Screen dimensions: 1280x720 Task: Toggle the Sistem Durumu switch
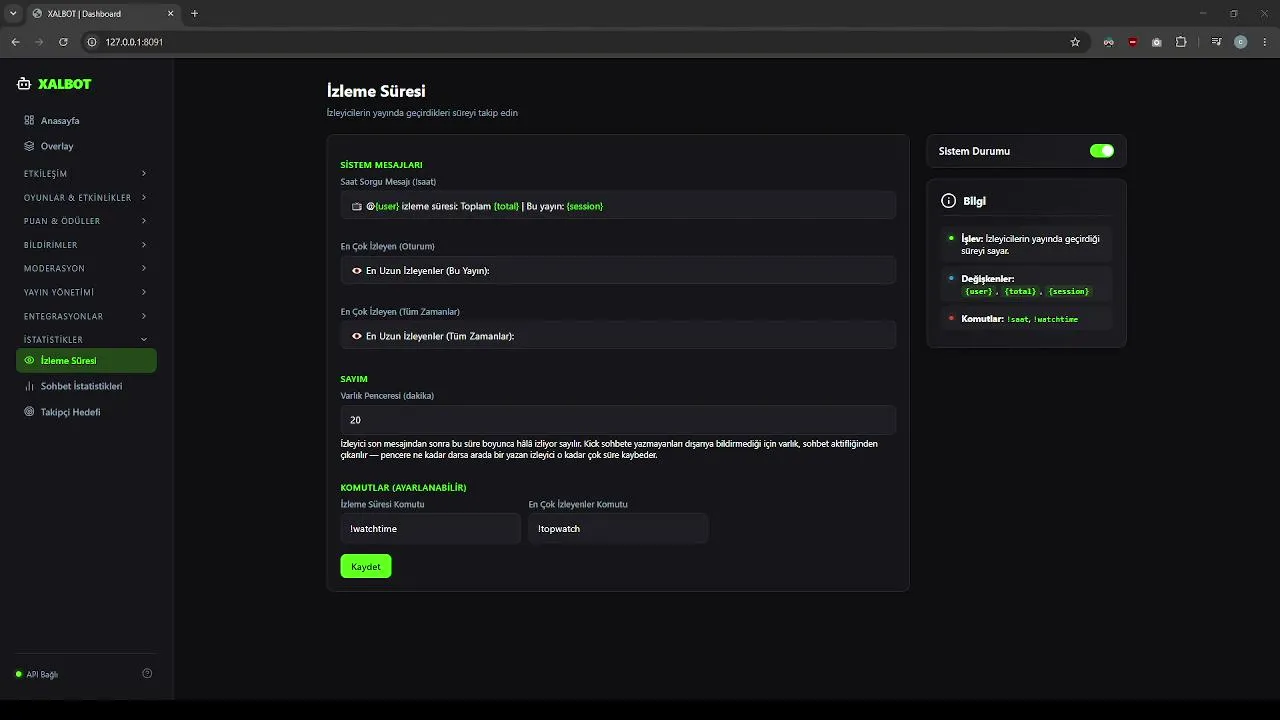coord(1102,151)
